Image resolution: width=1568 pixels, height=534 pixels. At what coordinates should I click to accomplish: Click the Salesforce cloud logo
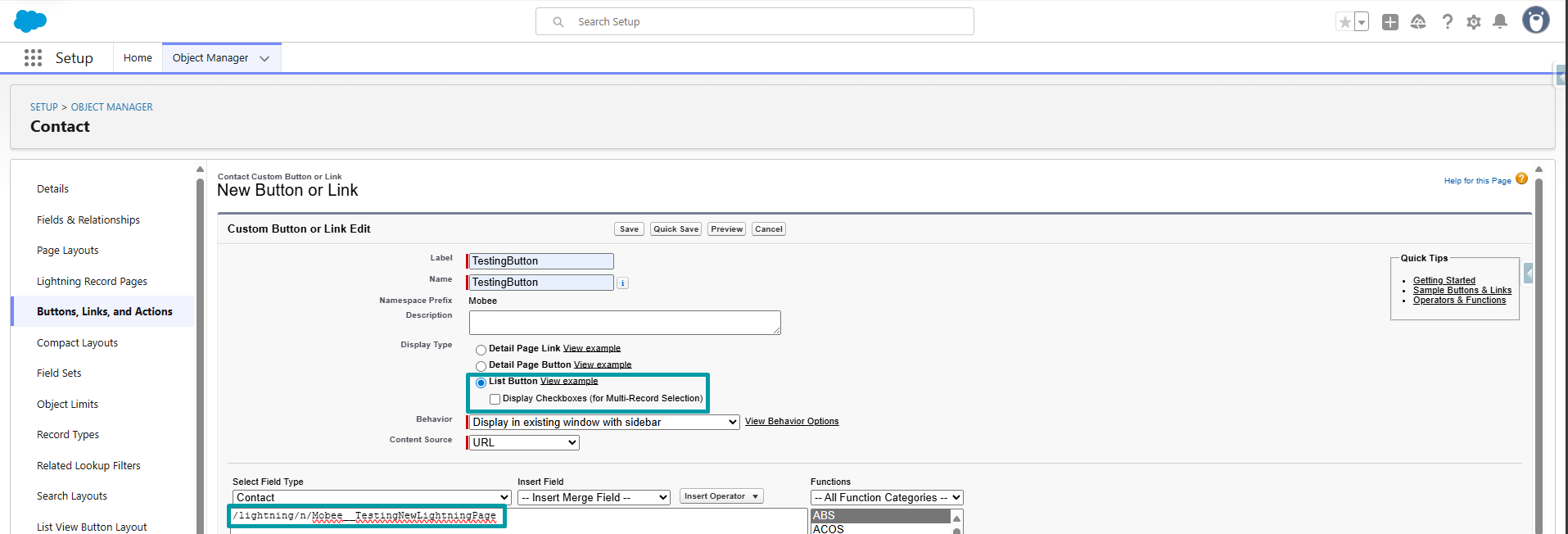click(30, 20)
